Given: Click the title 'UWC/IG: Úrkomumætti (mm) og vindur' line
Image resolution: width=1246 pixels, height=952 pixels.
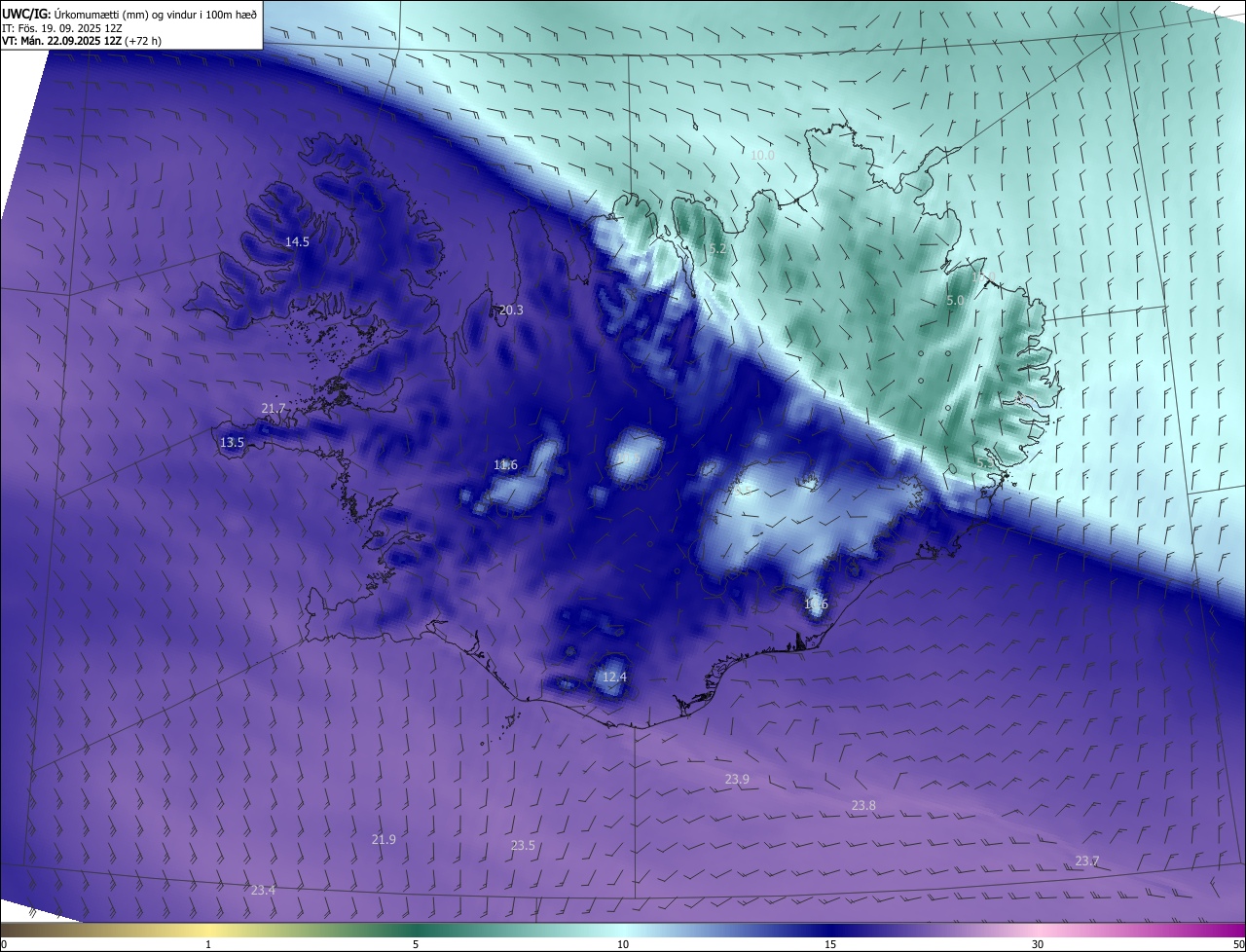Looking at the screenshot, I should [x=129, y=14].
